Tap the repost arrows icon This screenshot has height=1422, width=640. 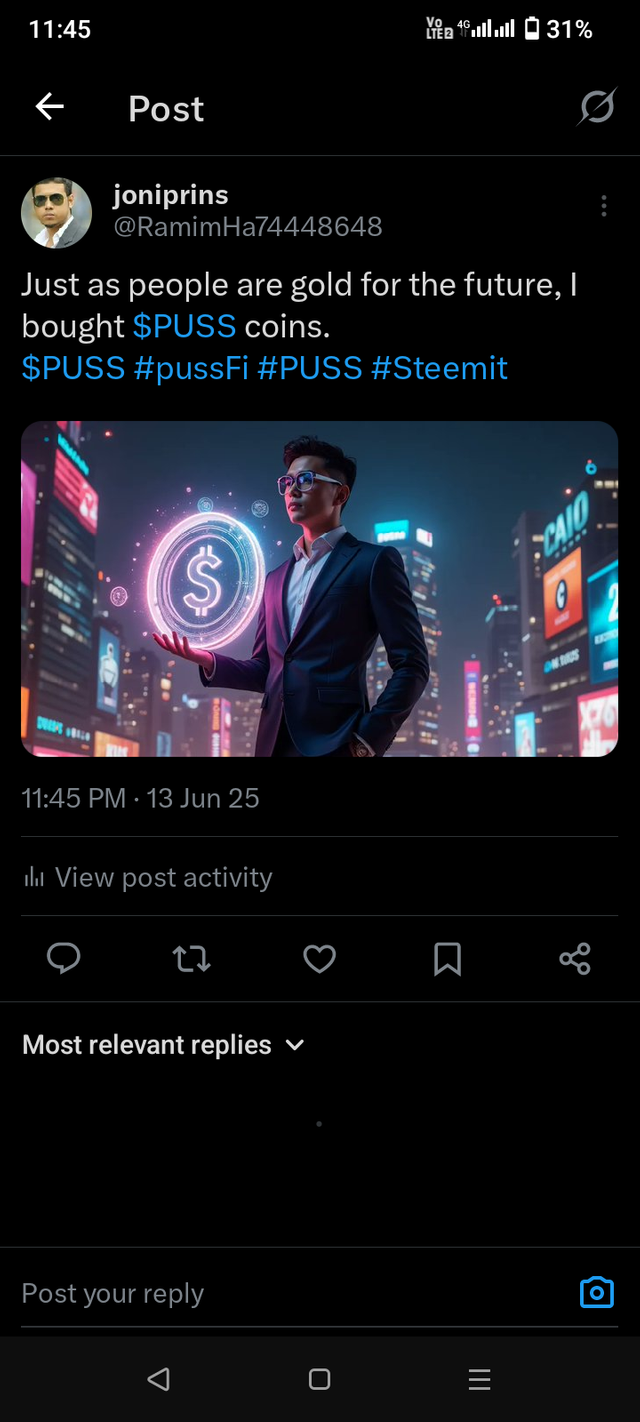click(x=191, y=959)
